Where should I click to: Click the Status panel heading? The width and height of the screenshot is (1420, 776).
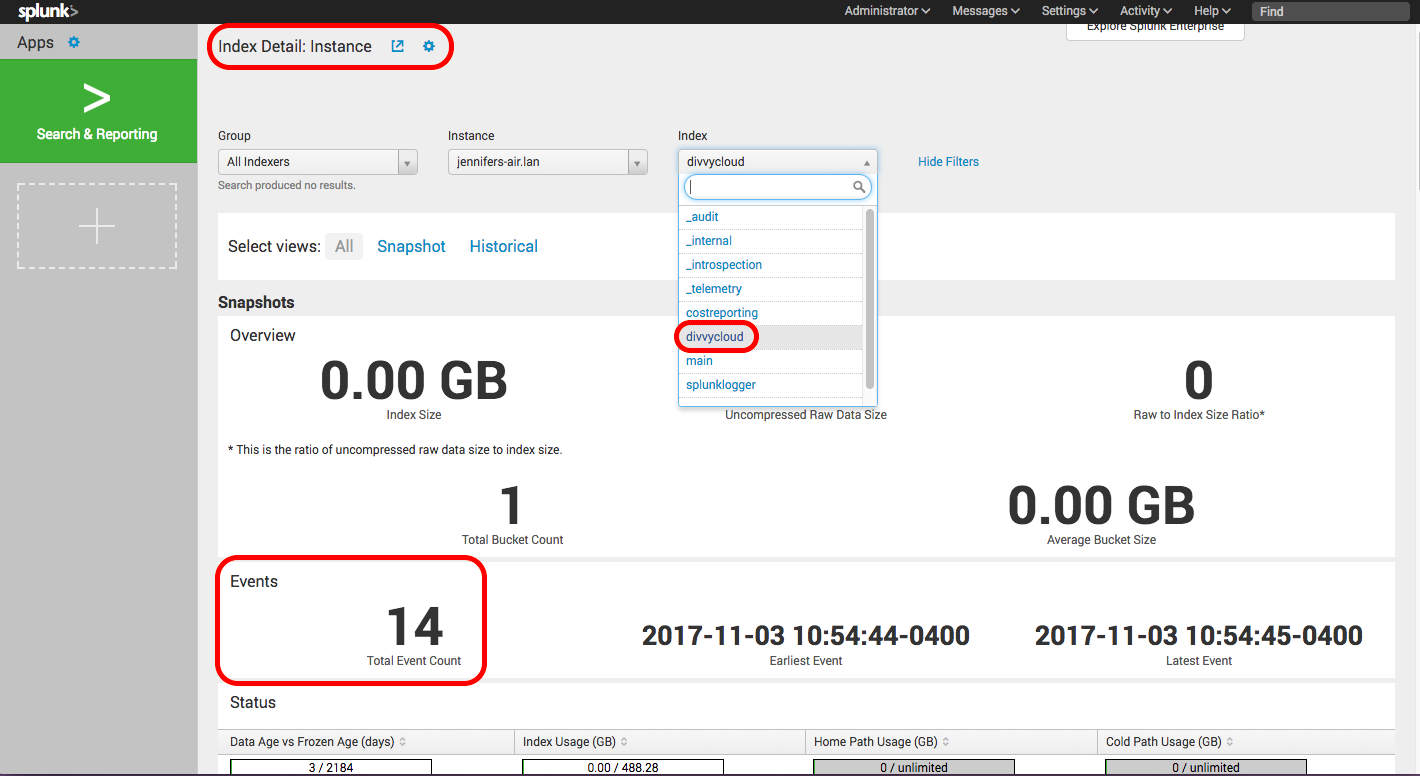tap(253, 703)
